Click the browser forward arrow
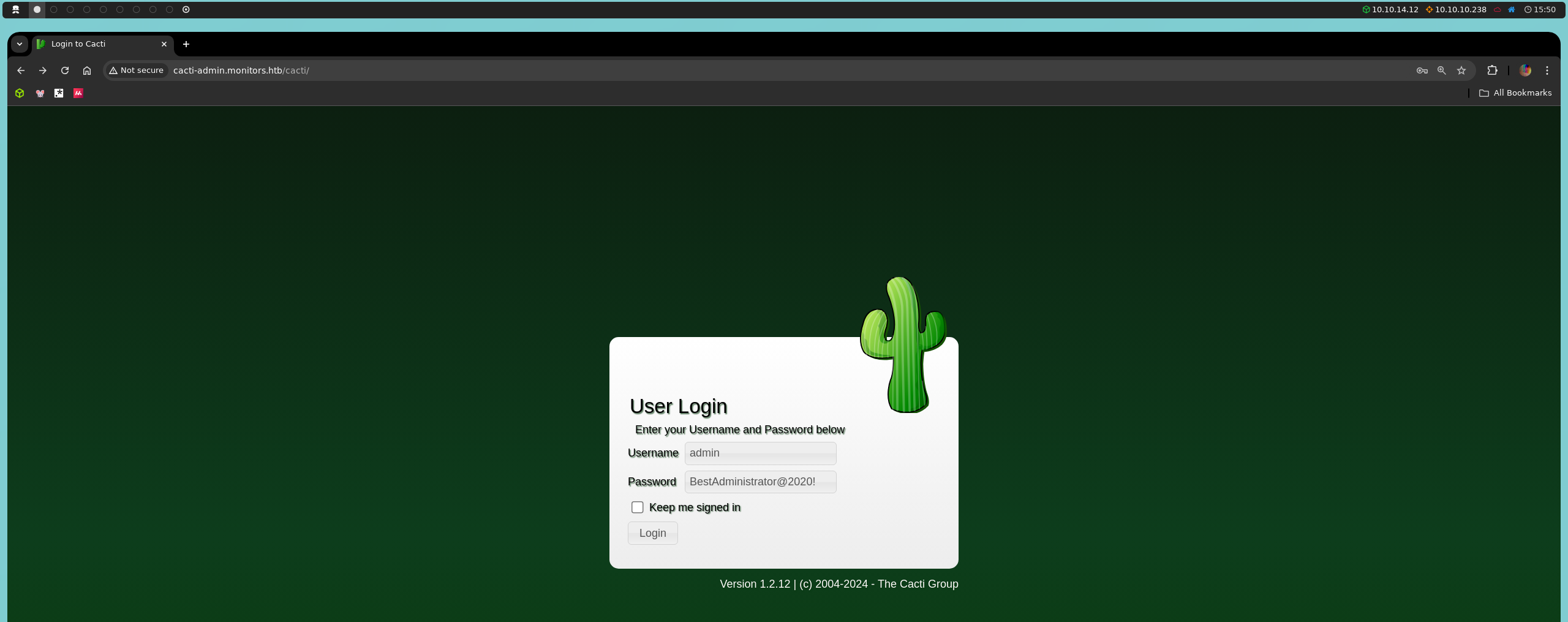 pyautogui.click(x=43, y=70)
